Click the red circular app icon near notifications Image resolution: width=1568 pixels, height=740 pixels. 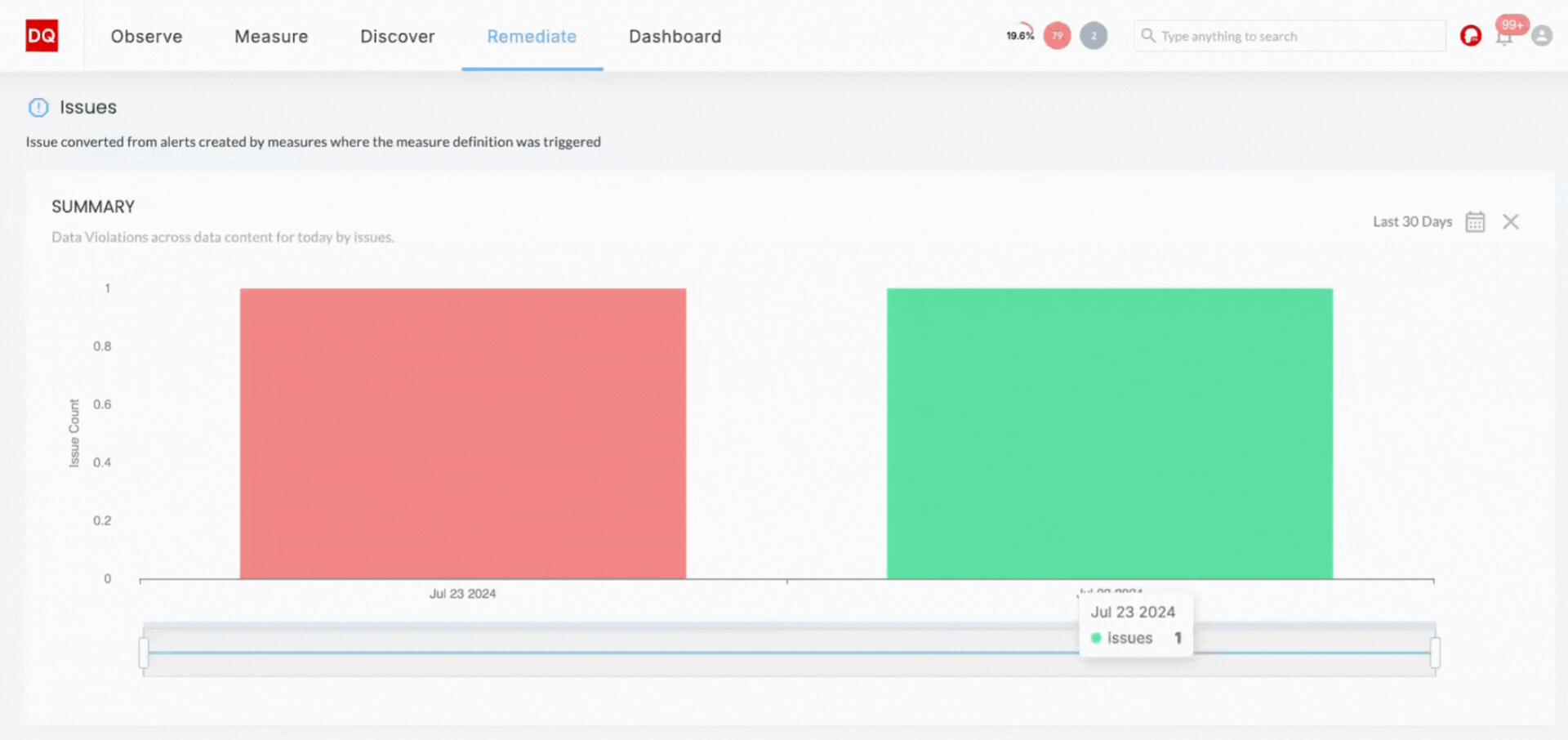tap(1470, 36)
